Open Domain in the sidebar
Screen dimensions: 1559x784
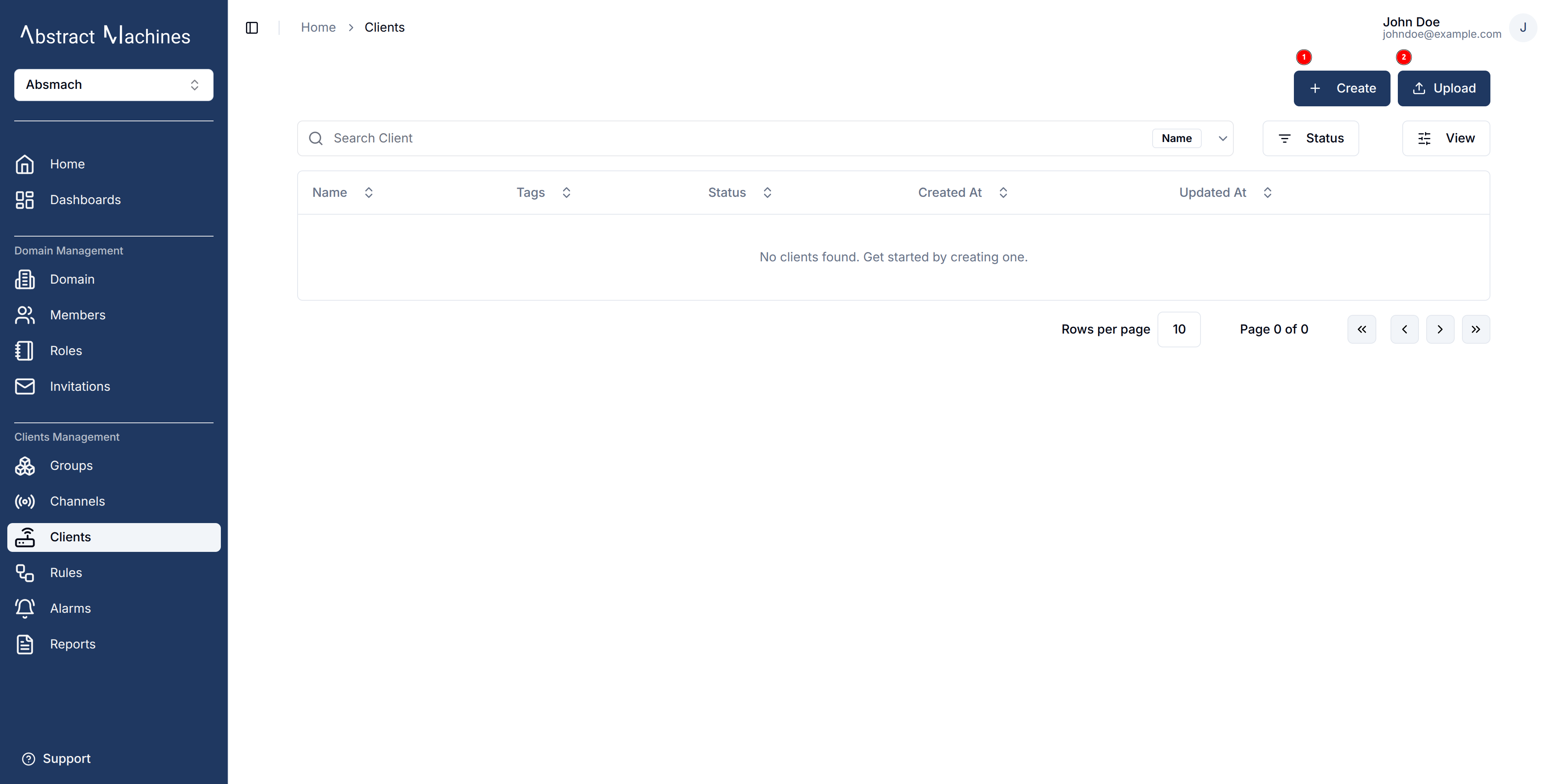point(114,279)
